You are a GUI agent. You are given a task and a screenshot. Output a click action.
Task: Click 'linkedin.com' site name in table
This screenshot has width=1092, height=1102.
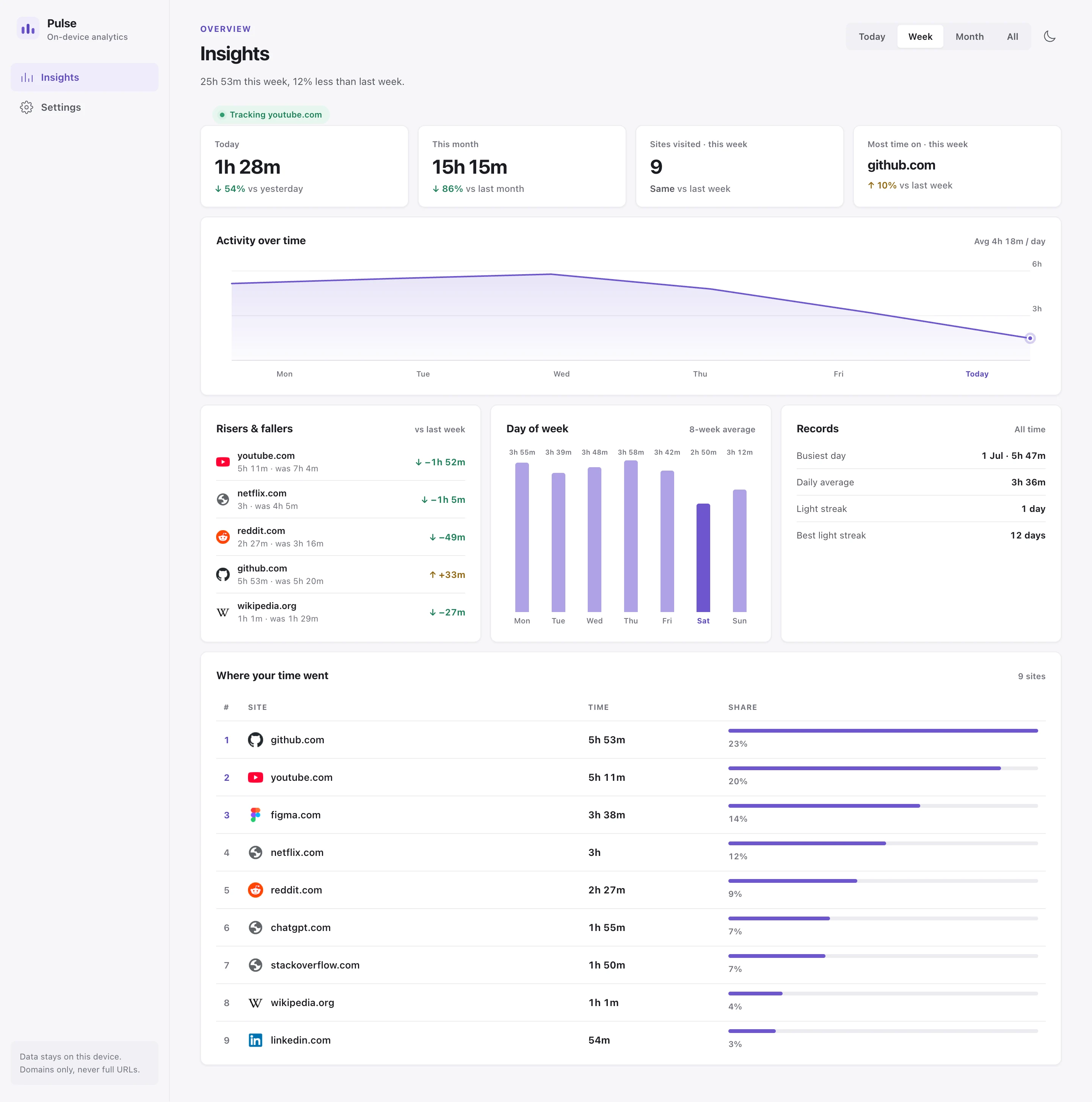[x=301, y=1041]
